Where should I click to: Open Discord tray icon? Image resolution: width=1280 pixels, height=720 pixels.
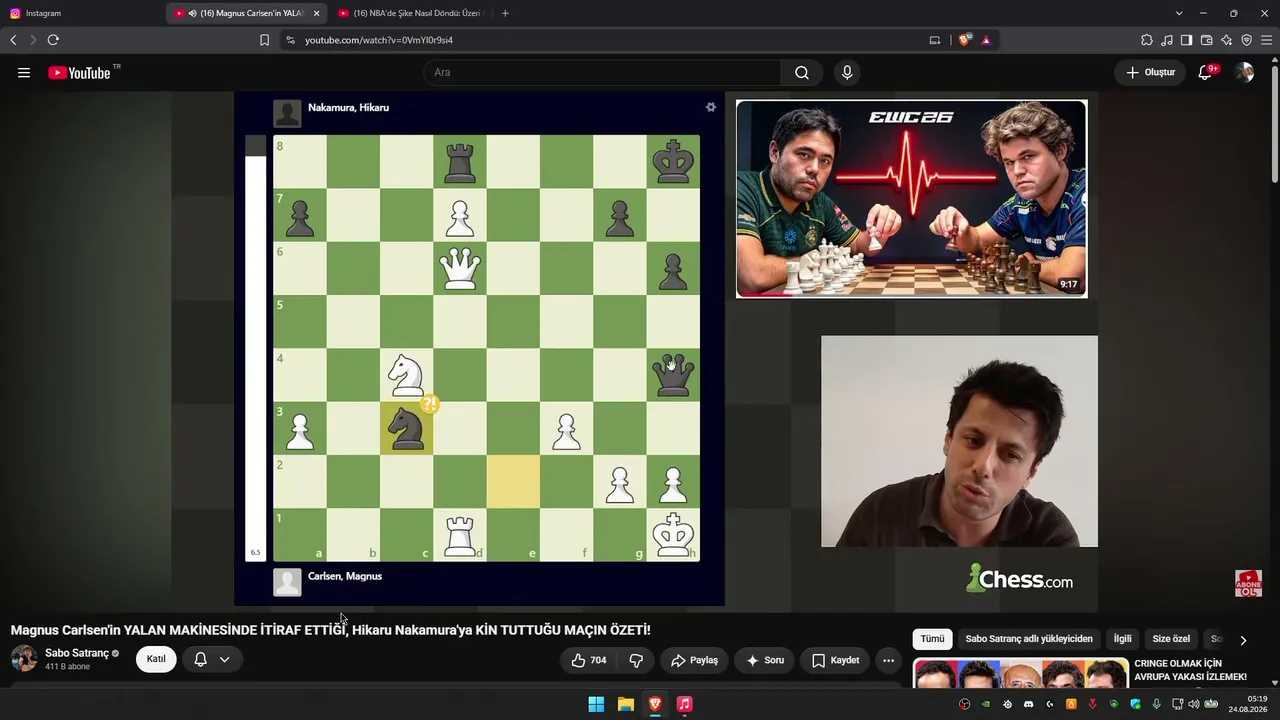[x=1028, y=704]
